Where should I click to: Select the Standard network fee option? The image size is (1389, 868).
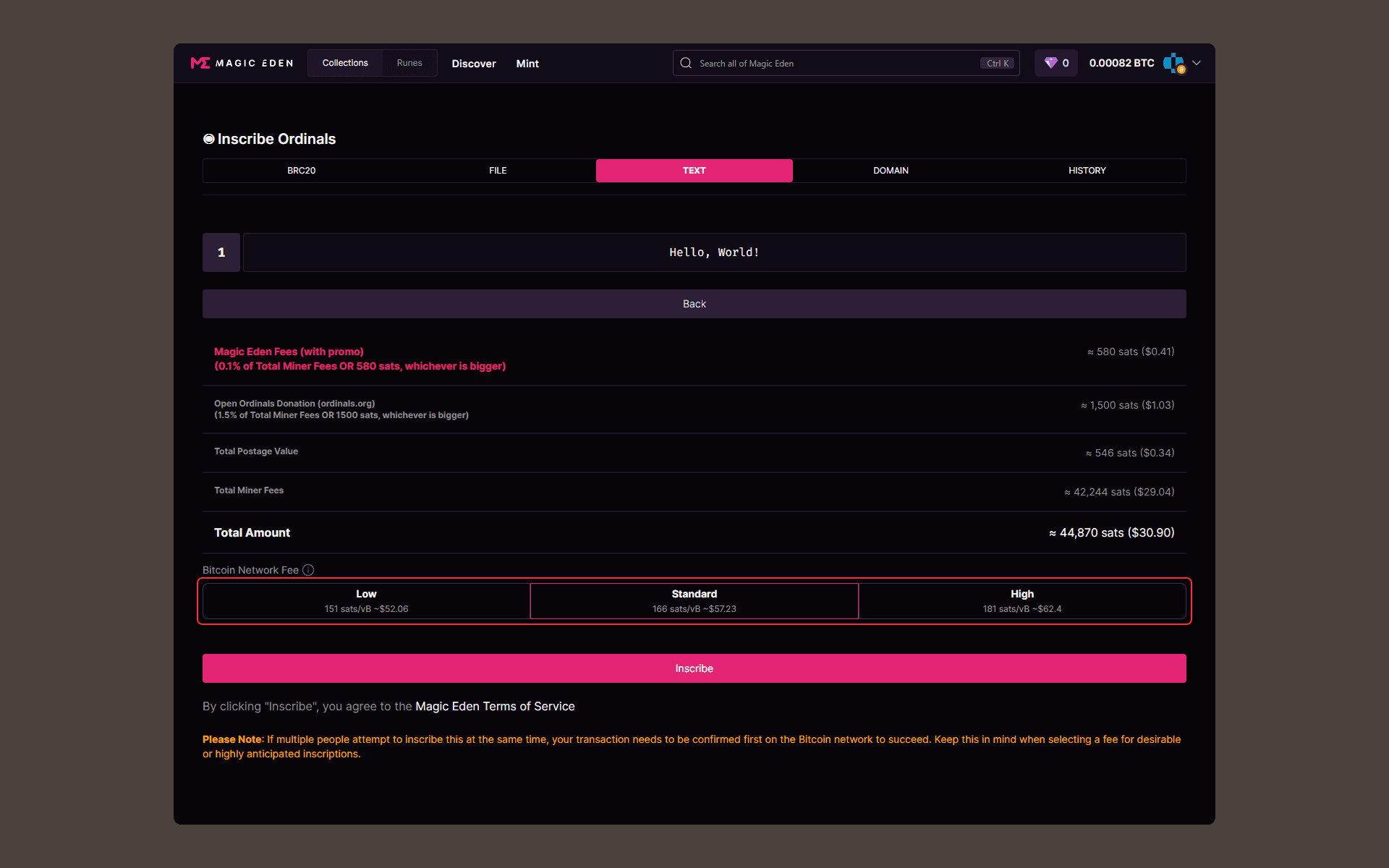[x=694, y=601]
